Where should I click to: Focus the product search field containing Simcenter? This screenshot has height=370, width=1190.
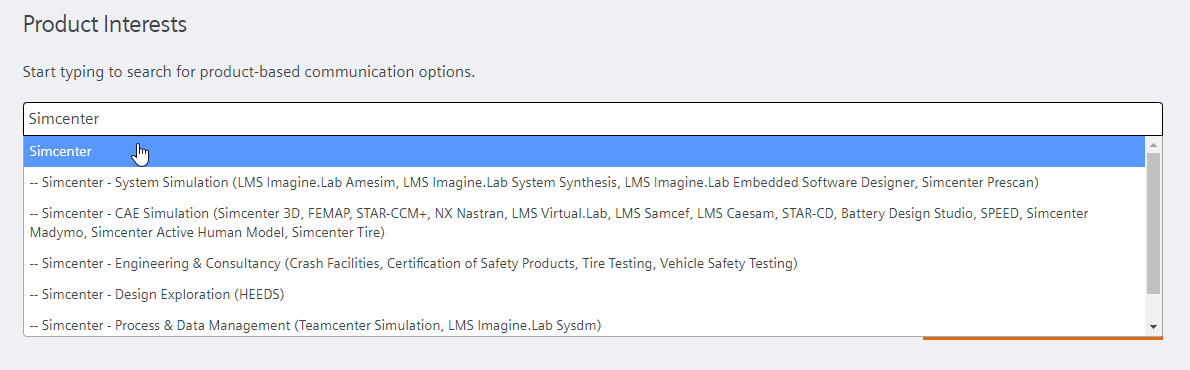pyautogui.click(x=593, y=119)
